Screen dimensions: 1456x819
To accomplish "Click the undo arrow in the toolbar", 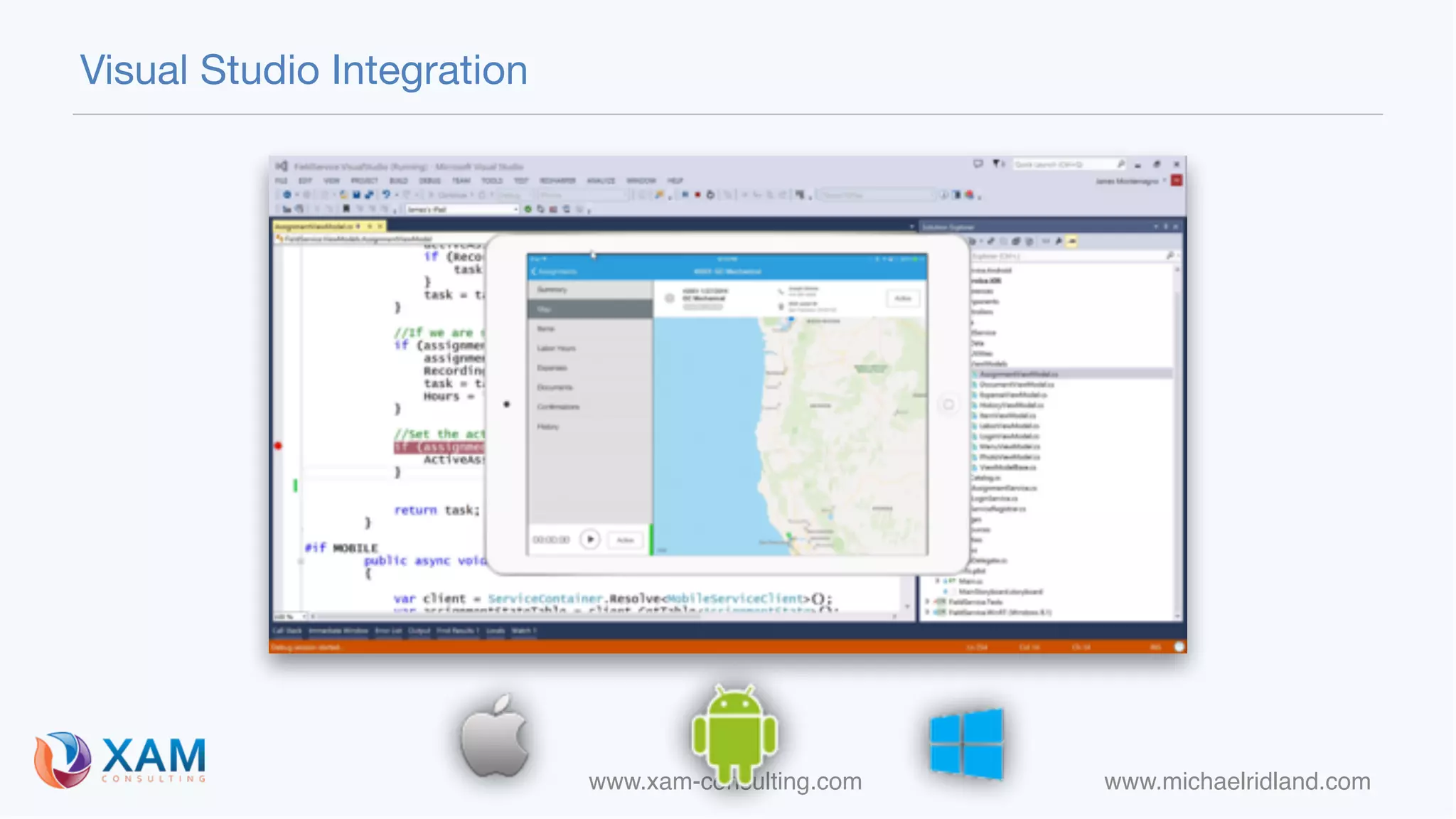I will click(386, 194).
